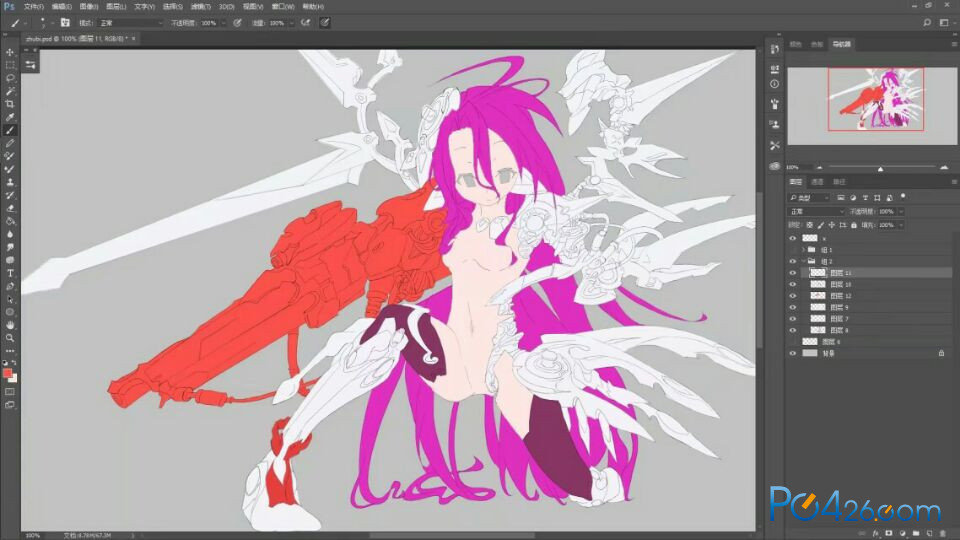960x540 pixels.
Task: Open the History panel icon in the collapsed dock
Action: pyautogui.click(x=774, y=49)
